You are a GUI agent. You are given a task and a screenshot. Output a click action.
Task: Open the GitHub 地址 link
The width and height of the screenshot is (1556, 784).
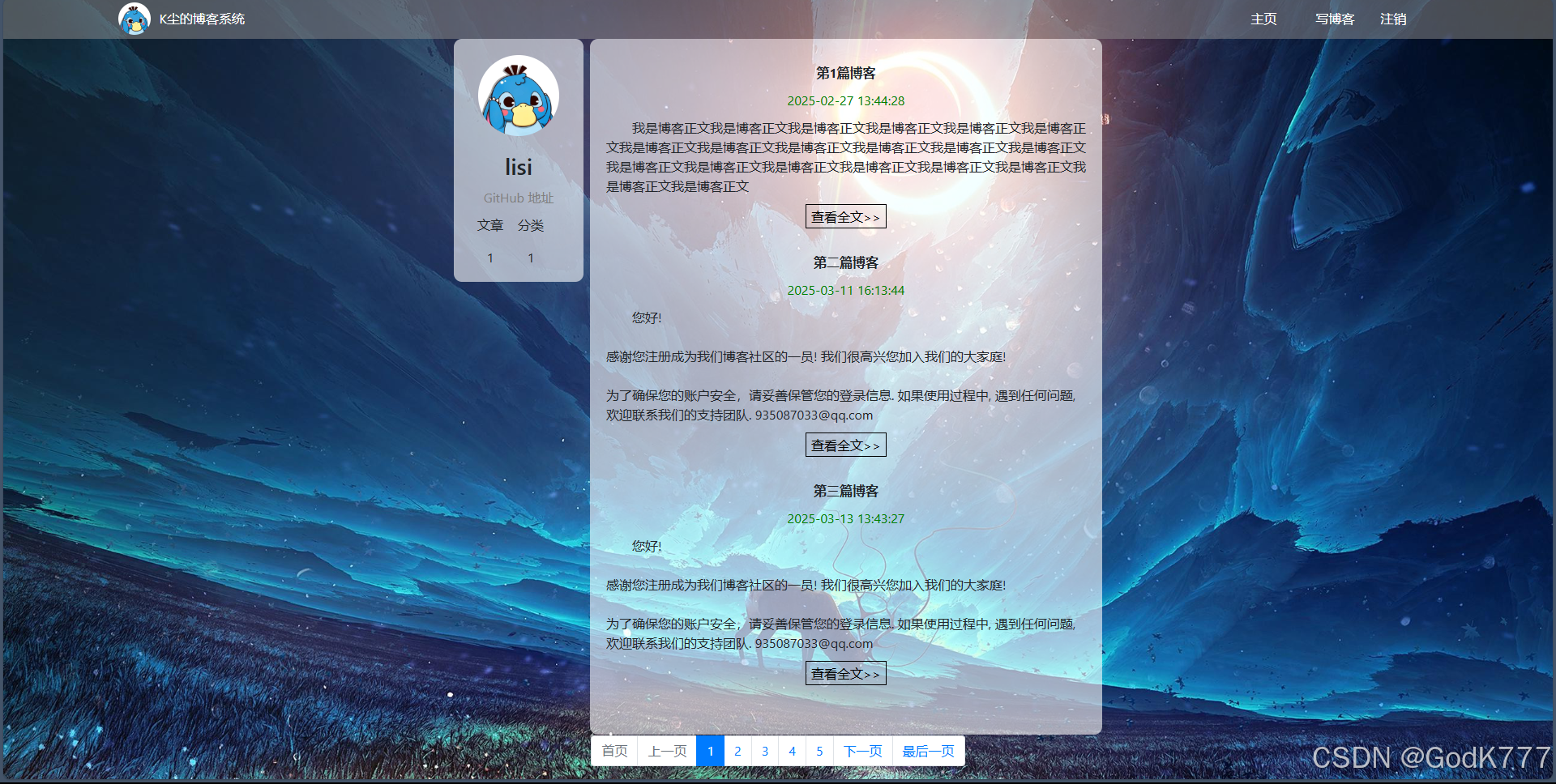coord(518,197)
